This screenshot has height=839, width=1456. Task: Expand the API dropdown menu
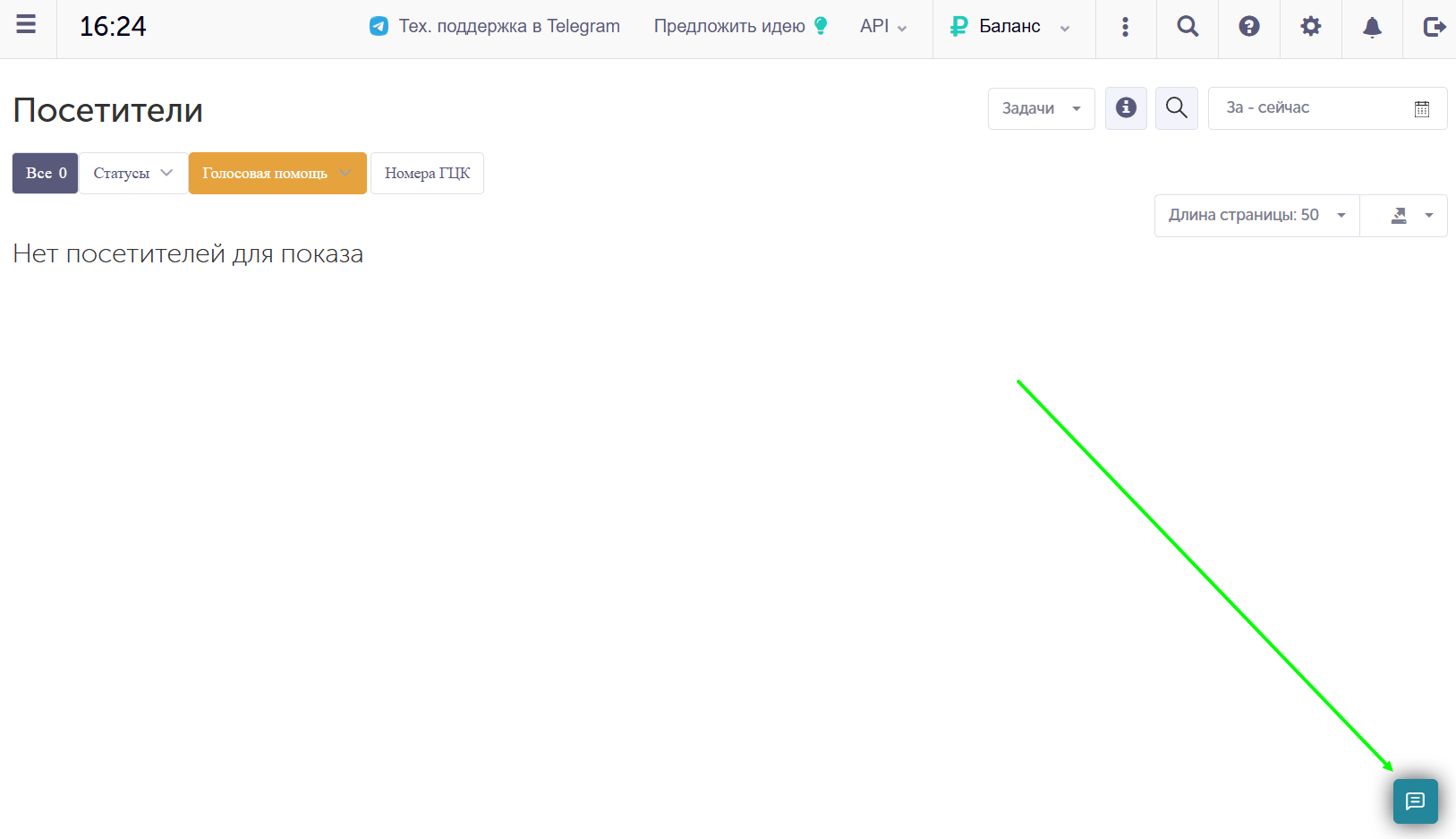[x=883, y=27]
